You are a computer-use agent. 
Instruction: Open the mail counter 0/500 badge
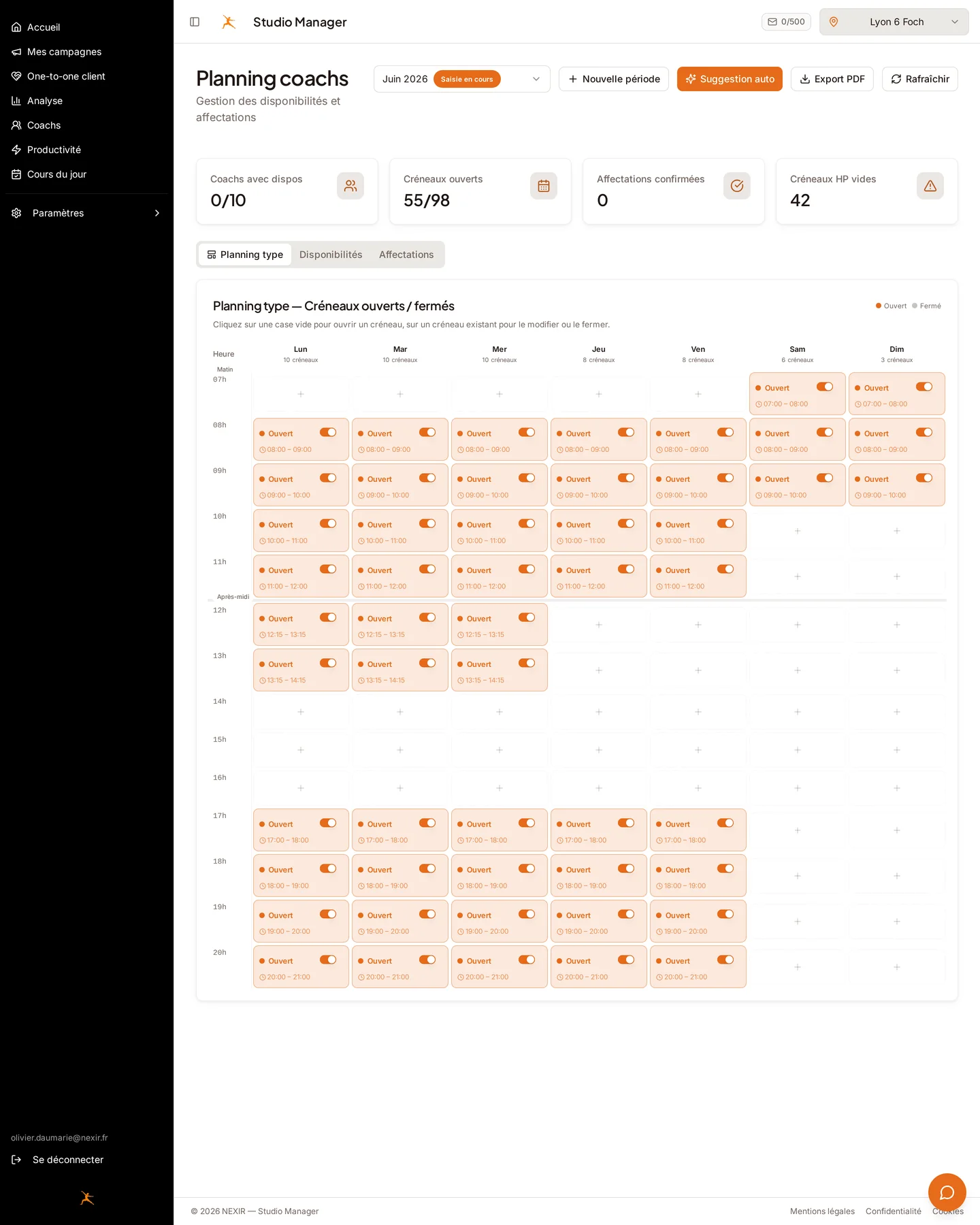[786, 22]
